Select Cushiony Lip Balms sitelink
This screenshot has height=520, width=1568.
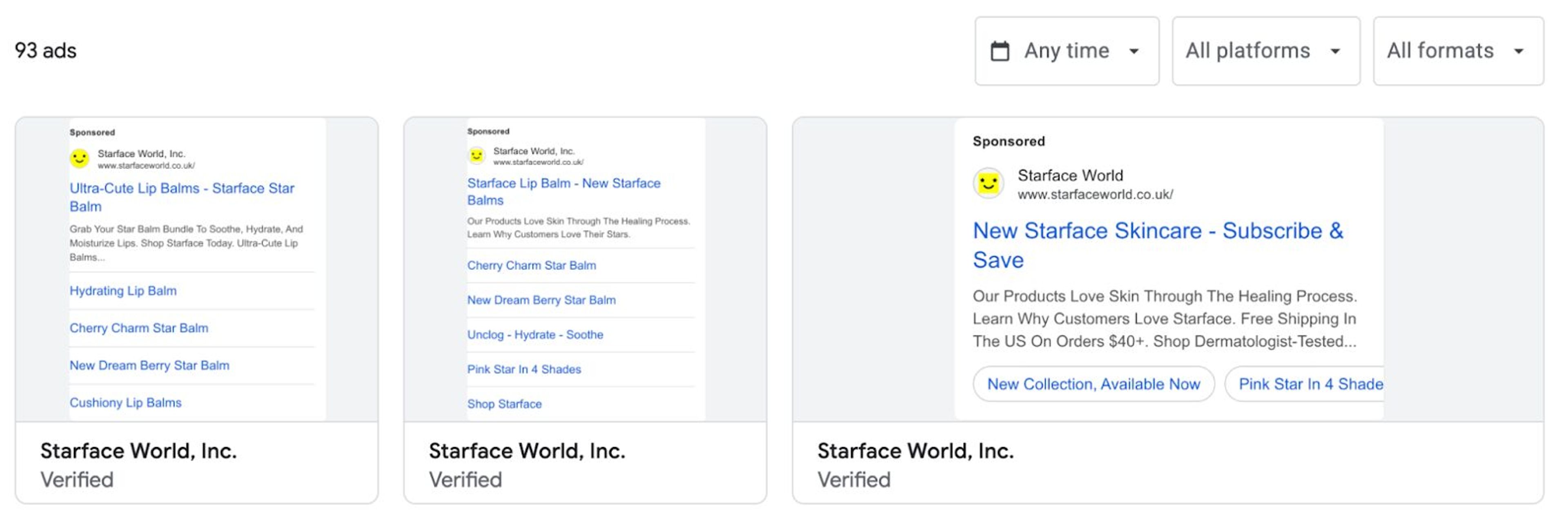click(x=125, y=402)
